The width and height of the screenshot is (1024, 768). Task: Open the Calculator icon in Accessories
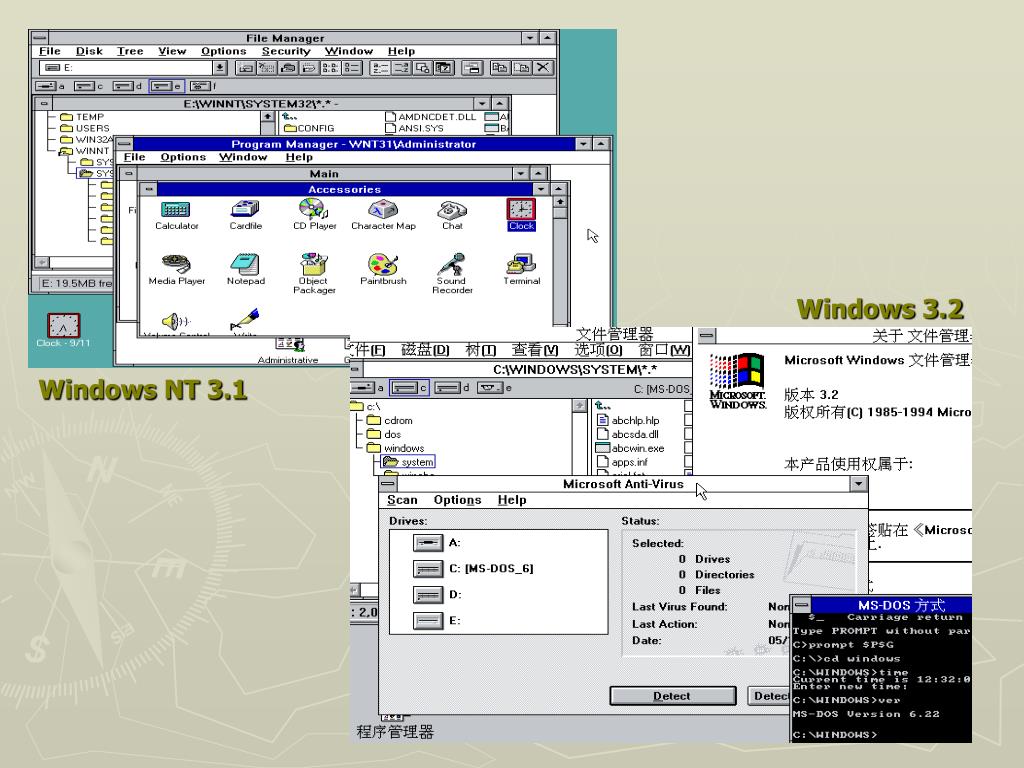pyautogui.click(x=176, y=216)
